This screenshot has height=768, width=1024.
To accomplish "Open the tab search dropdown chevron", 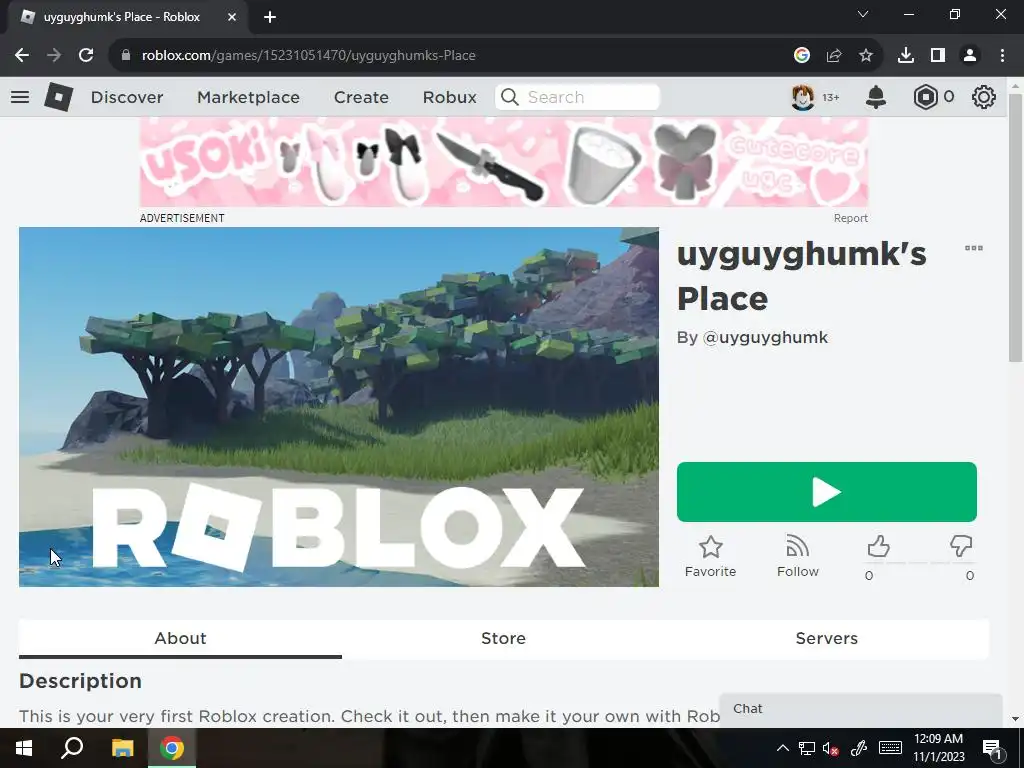I will [863, 14].
